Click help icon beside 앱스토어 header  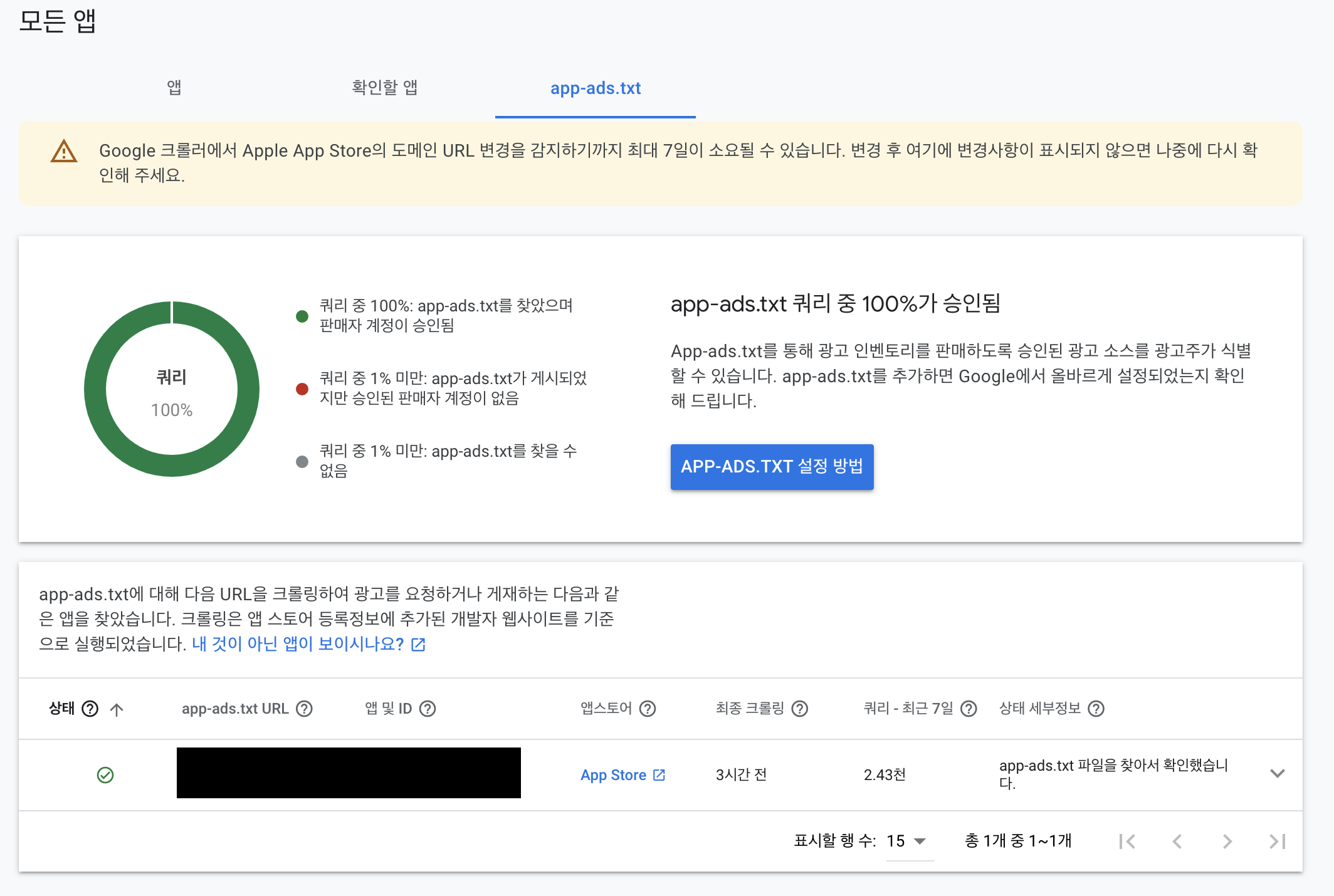tap(648, 709)
